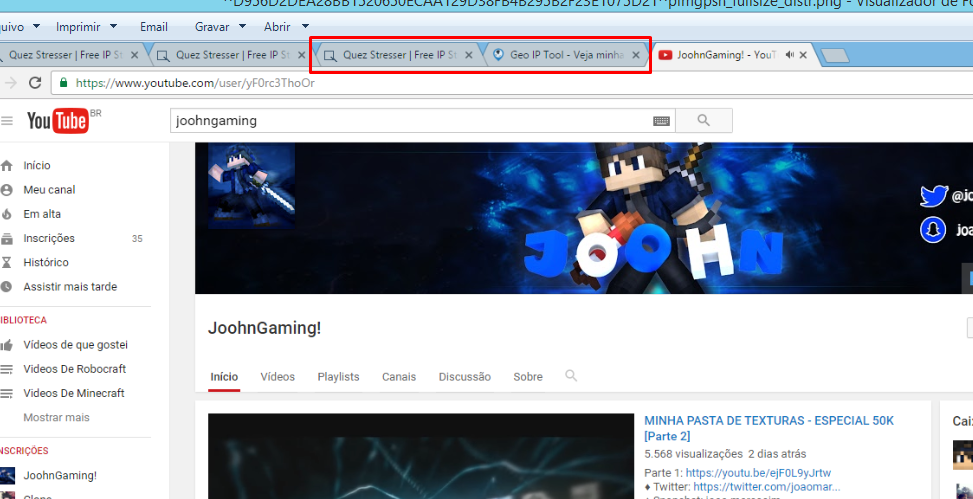The height and width of the screenshot is (499, 973).
Task: Open the Gravar menu
Action: tap(212, 27)
